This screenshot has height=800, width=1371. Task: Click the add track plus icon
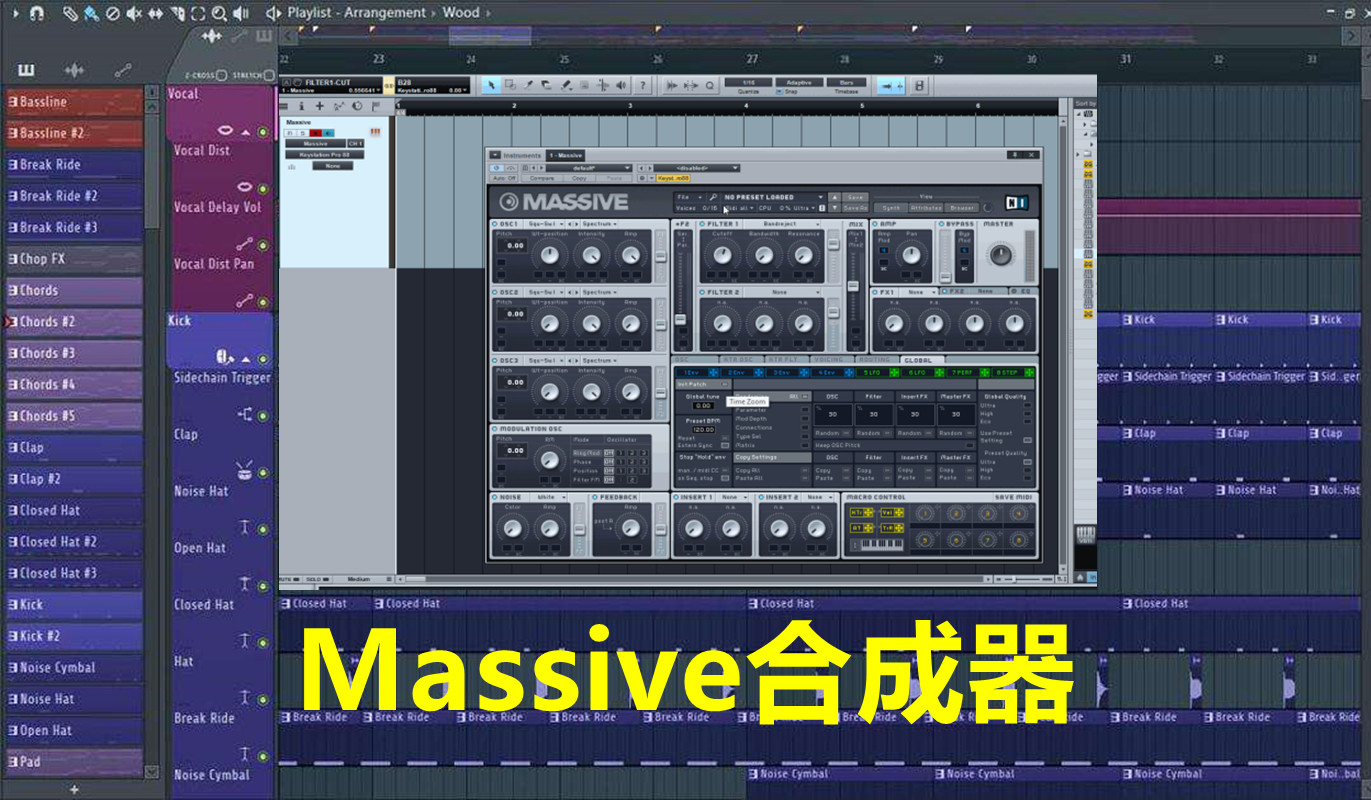click(319, 106)
